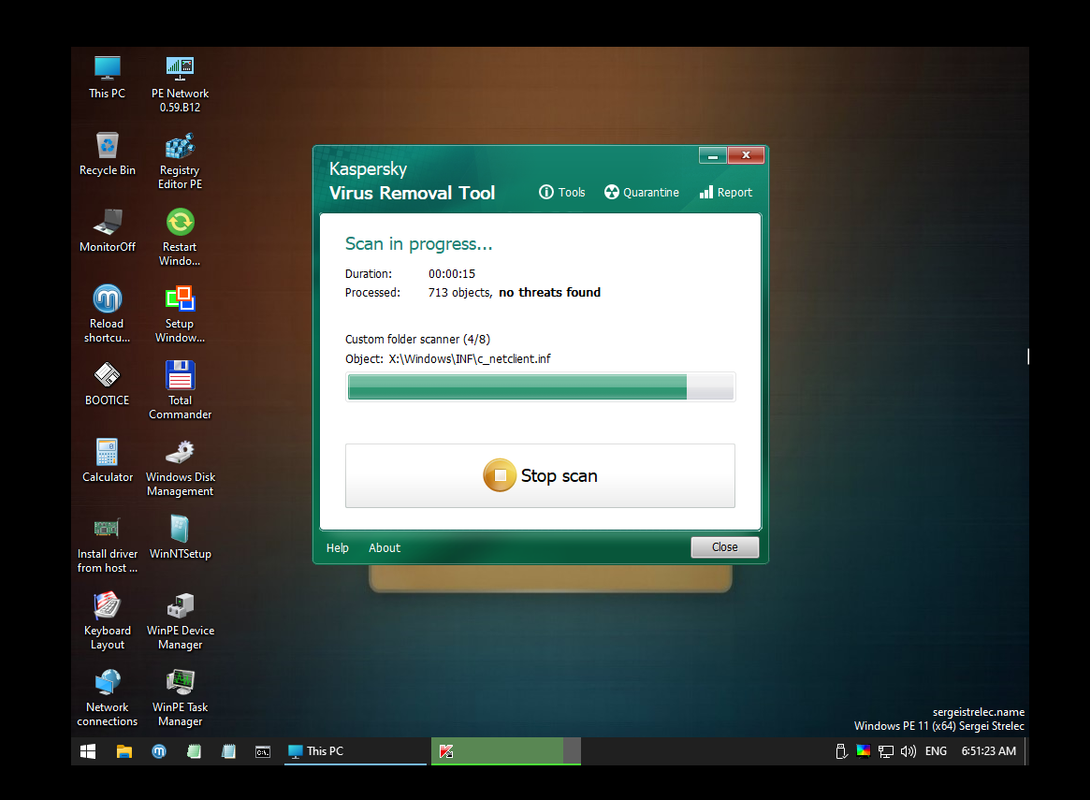Launch Windows Disk Management icon
Viewport: 1090px width, 800px height.
click(179, 468)
